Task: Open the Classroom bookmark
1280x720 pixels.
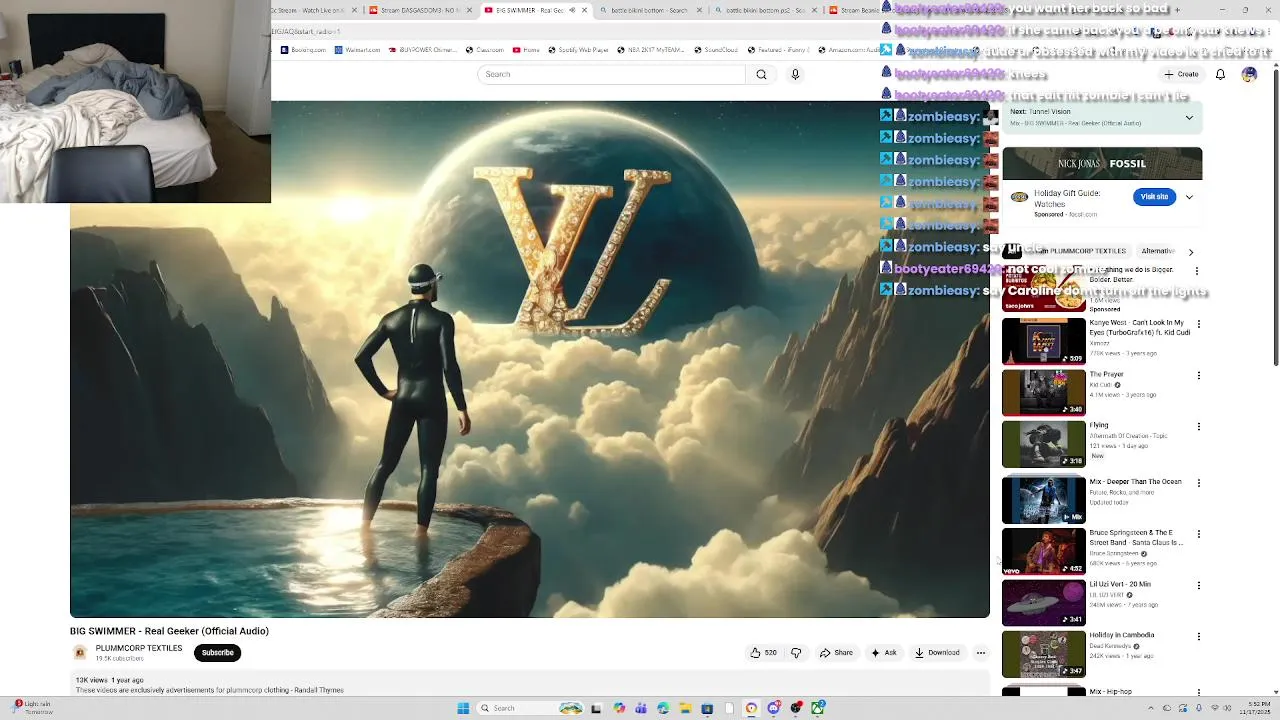Action: point(486,49)
